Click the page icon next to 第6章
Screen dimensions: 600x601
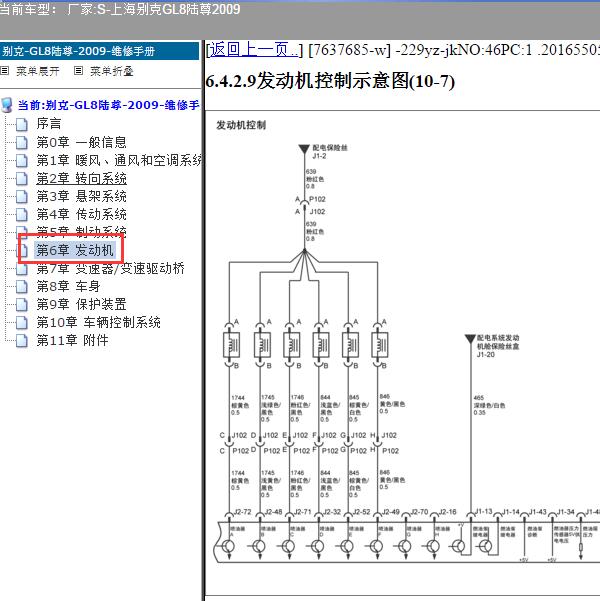(23, 251)
